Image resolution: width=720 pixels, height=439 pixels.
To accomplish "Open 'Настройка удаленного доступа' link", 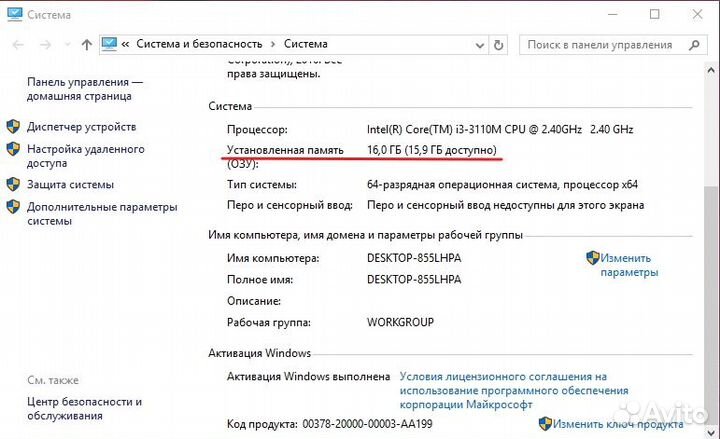I will coord(86,156).
